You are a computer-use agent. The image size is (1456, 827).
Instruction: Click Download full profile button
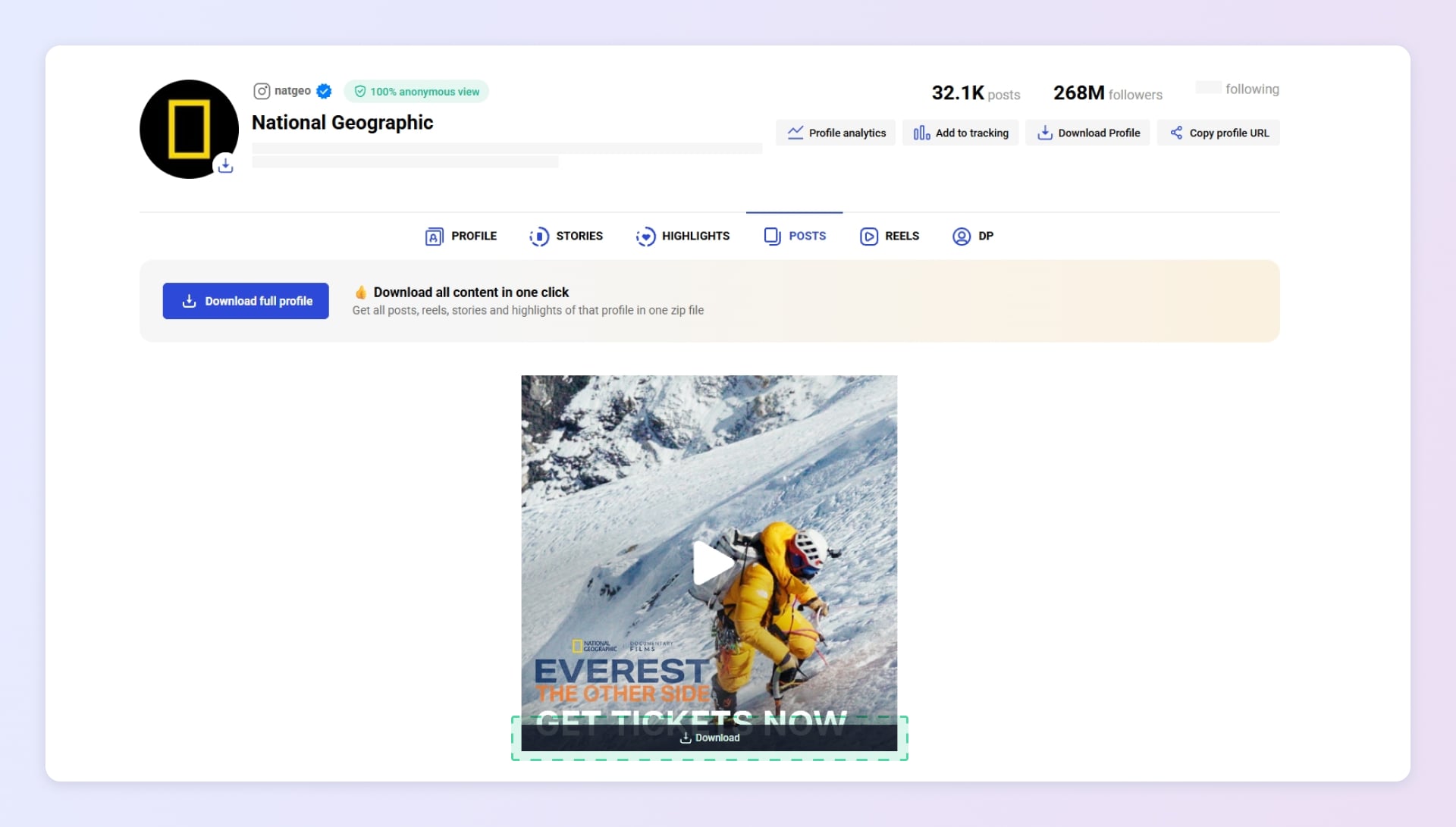246,301
